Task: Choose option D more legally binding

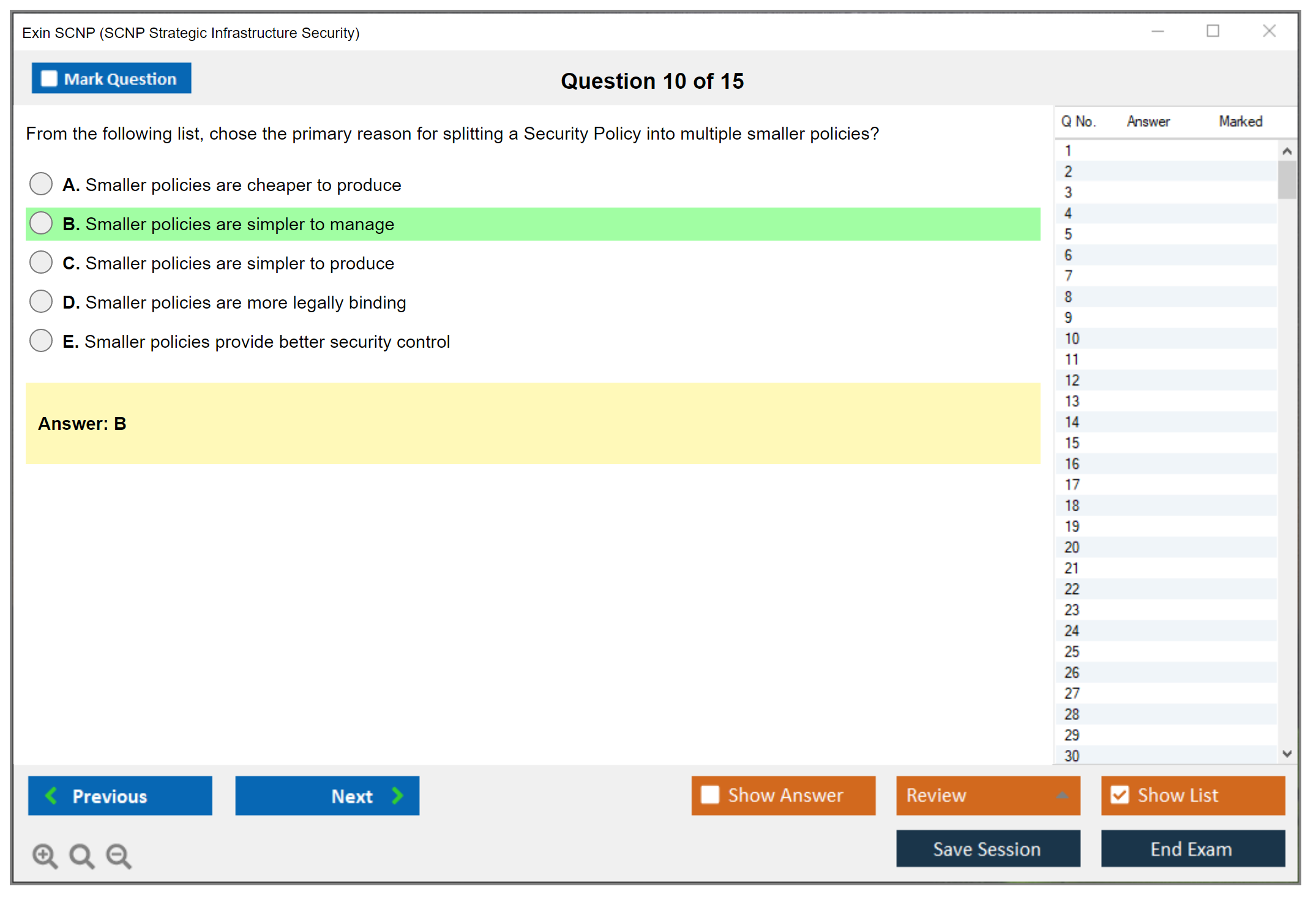Action: coord(41,301)
